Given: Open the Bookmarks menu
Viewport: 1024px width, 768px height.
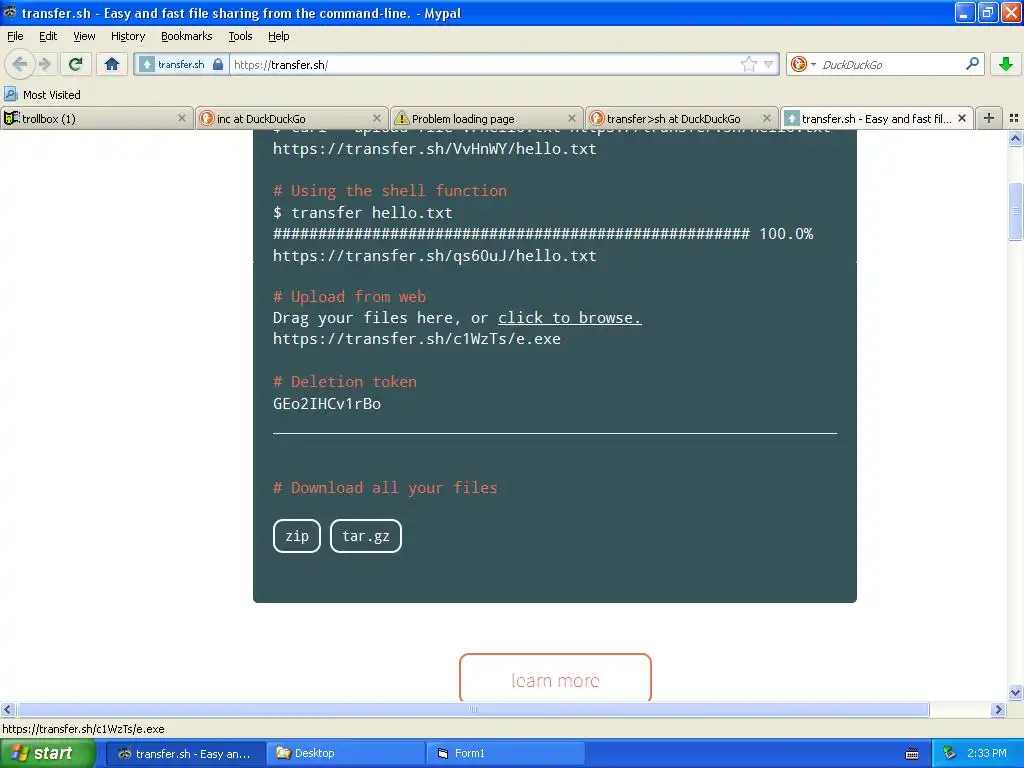Looking at the screenshot, I should [x=186, y=36].
